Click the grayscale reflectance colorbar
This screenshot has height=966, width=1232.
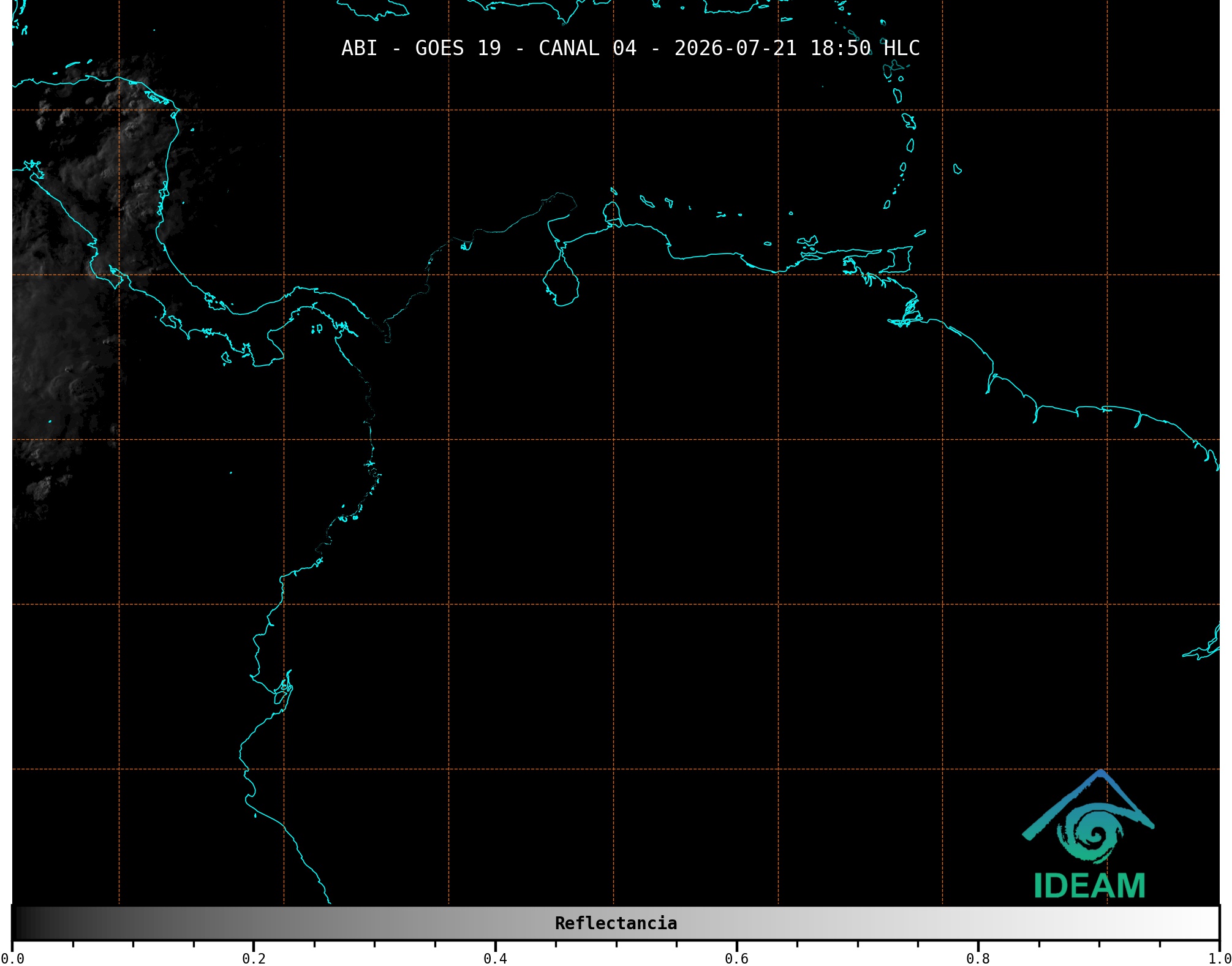tap(616, 923)
